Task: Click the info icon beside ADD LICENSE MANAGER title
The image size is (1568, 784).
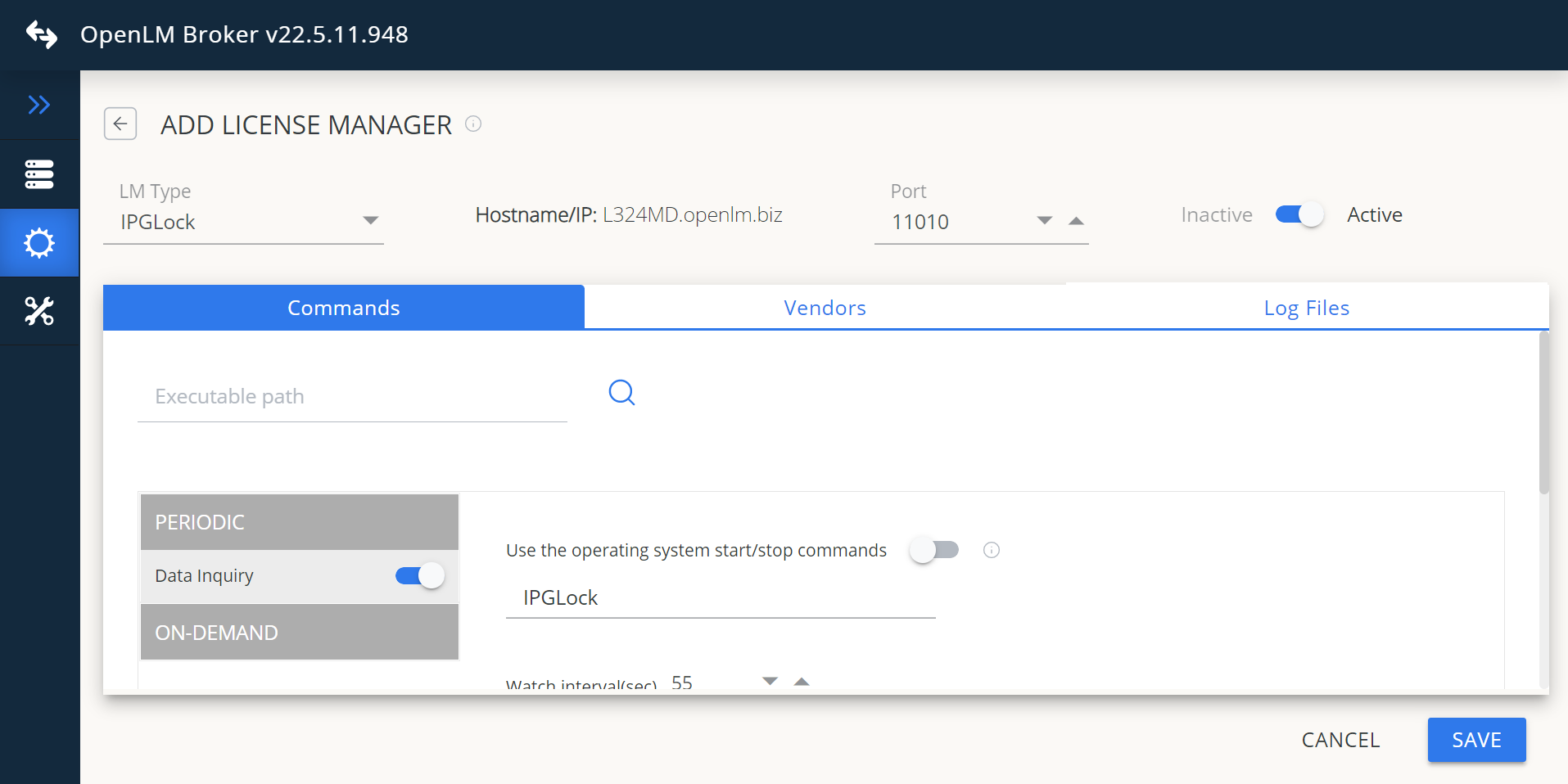Action: click(x=473, y=124)
